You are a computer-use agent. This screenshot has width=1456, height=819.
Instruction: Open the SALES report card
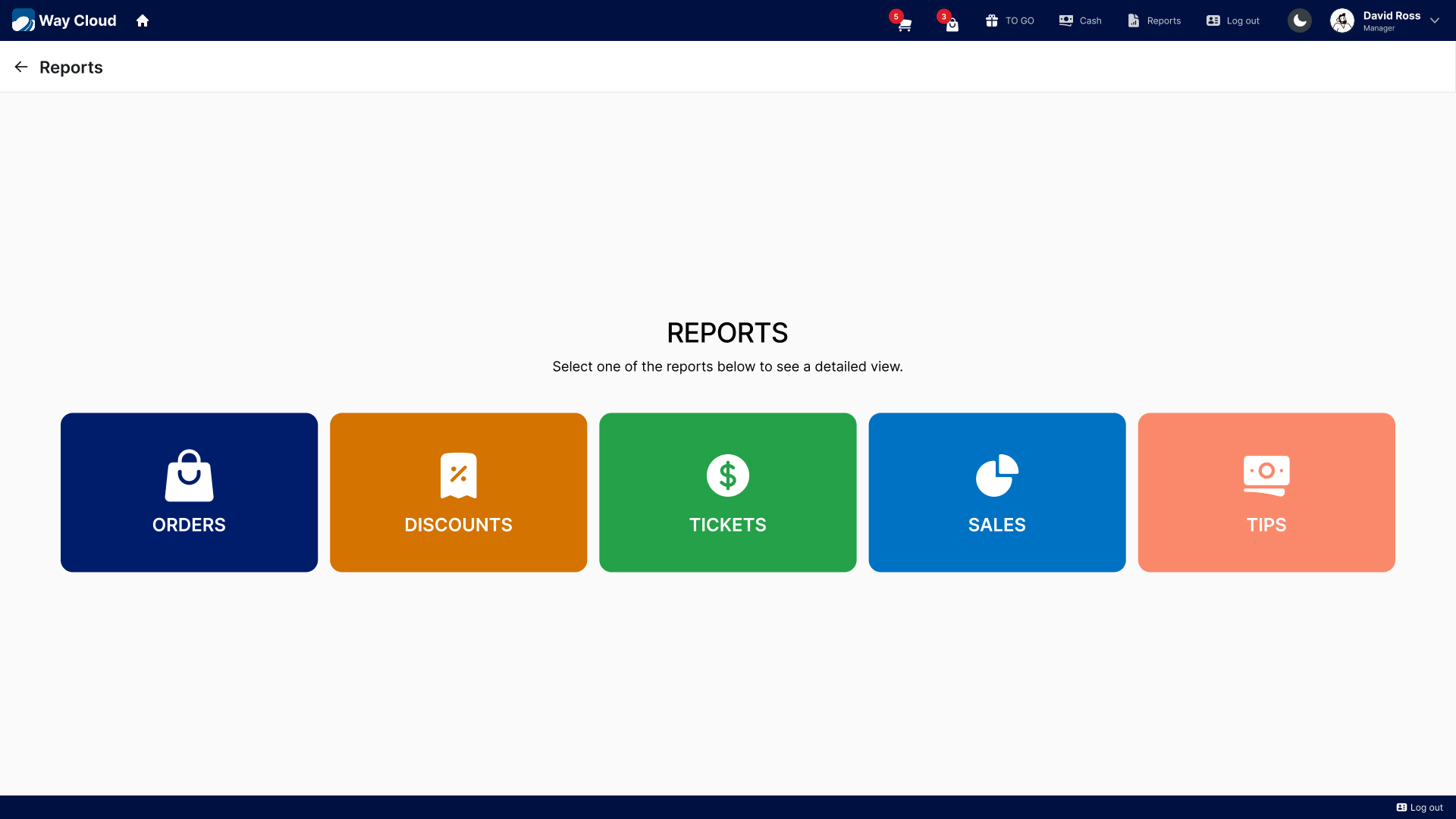point(996,492)
